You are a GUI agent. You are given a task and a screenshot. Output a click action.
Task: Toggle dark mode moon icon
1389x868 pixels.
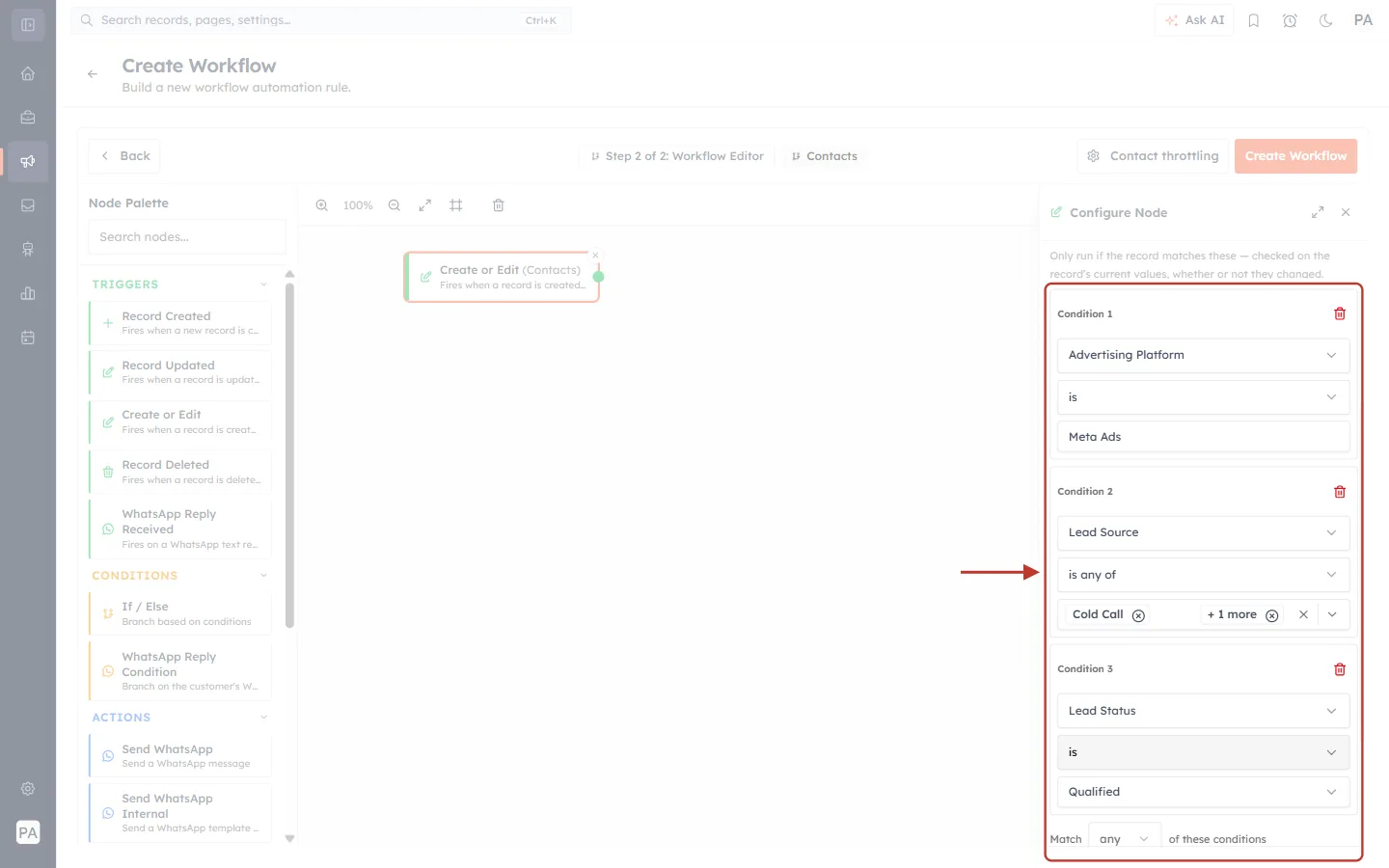[1326, 20]
